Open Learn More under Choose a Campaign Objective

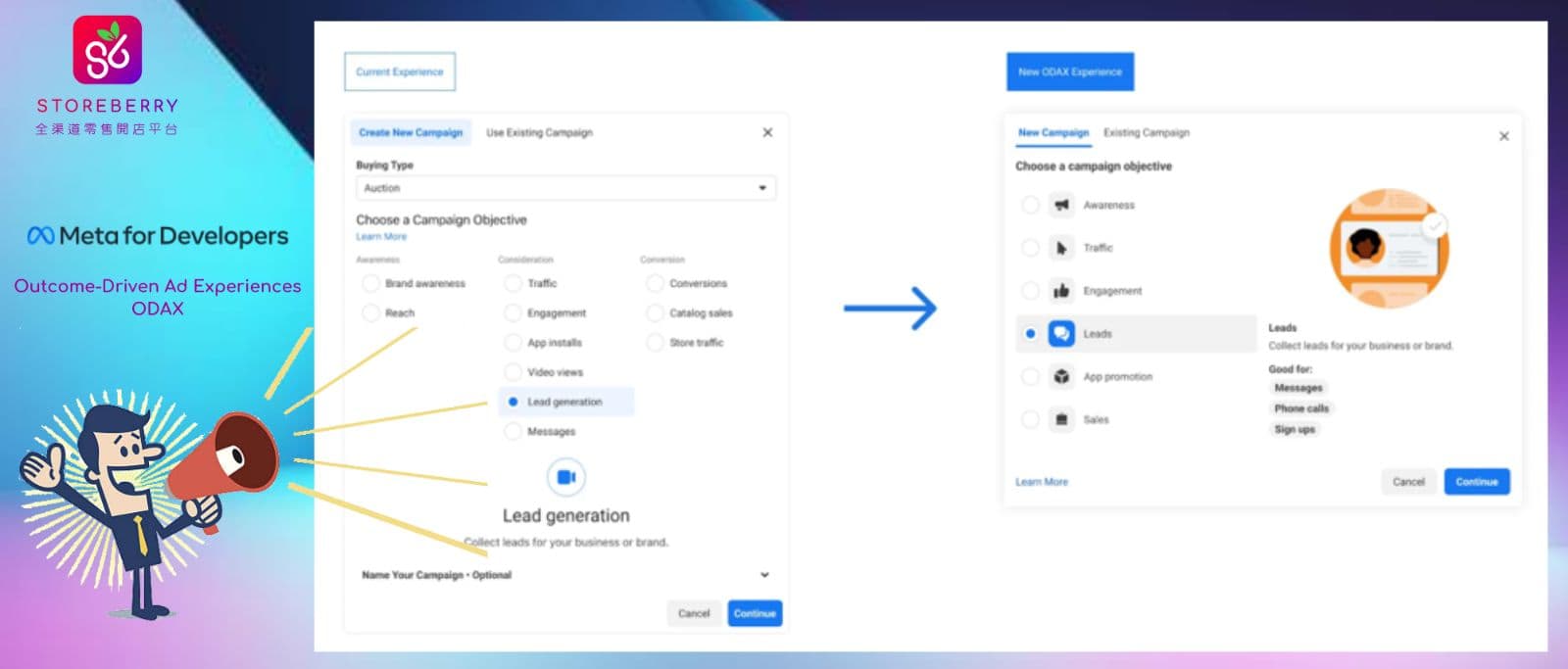(x=381, y=237)
